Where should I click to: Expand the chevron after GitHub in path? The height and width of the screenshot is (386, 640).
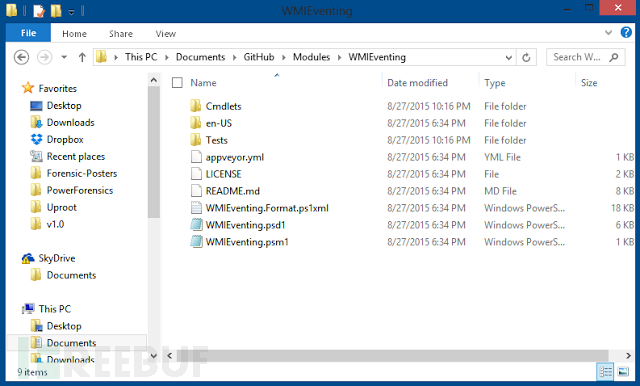[283, 58]
